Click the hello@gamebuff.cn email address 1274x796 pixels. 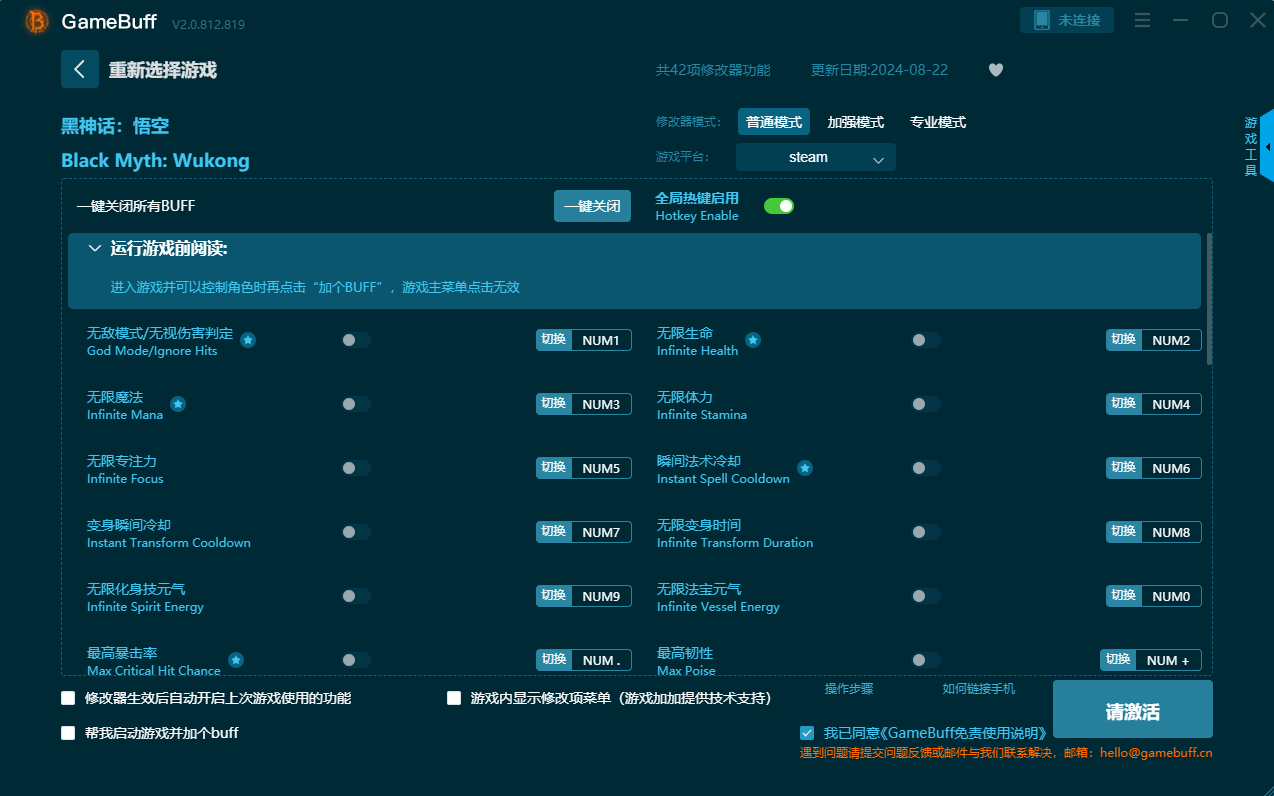tap(1156, 753)
